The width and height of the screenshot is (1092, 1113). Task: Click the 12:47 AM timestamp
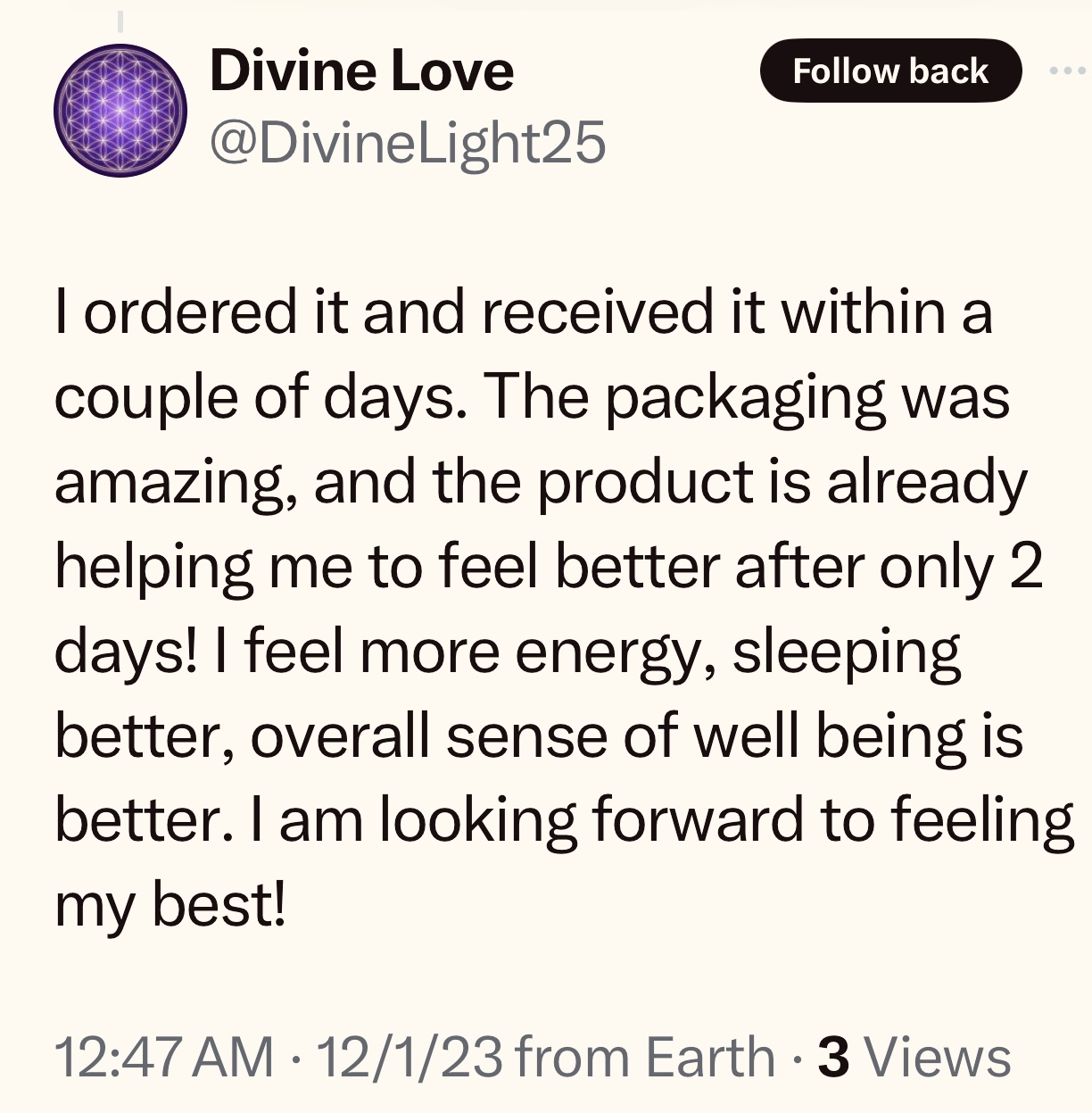click(164, 1058)
